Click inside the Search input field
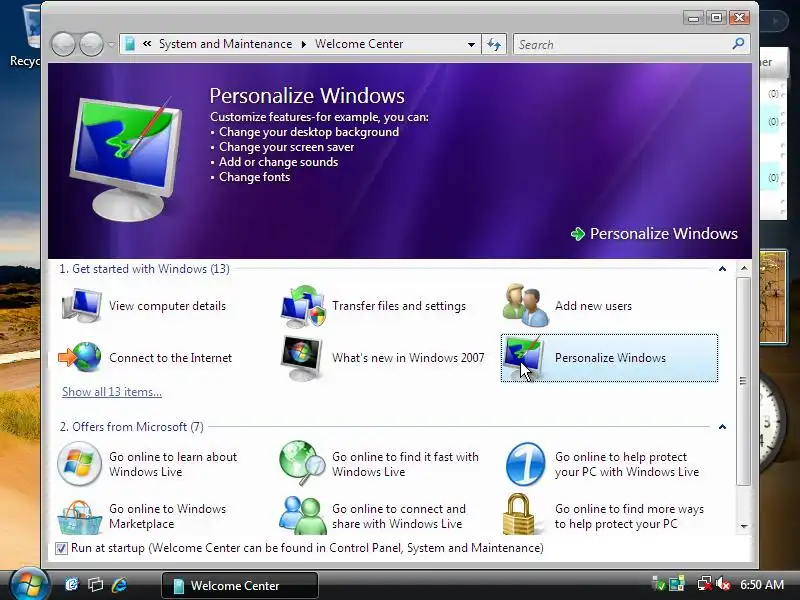Viewport: 800px width, 600px height. pos(622,44)
